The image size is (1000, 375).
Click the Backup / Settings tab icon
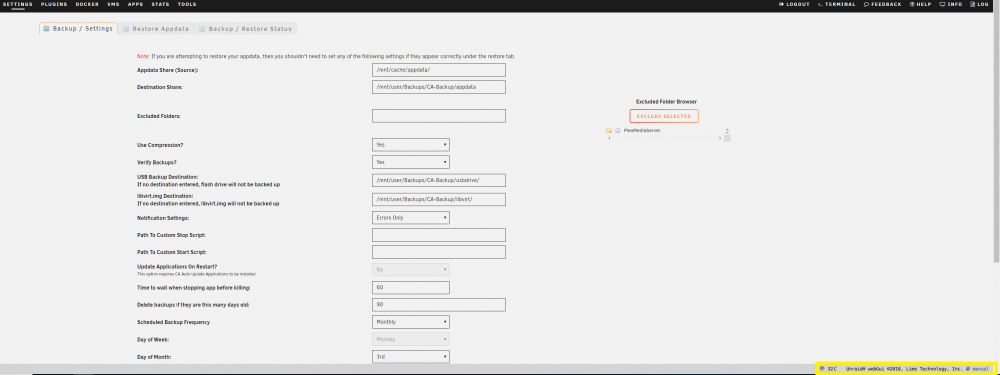(x=47, y=29)
